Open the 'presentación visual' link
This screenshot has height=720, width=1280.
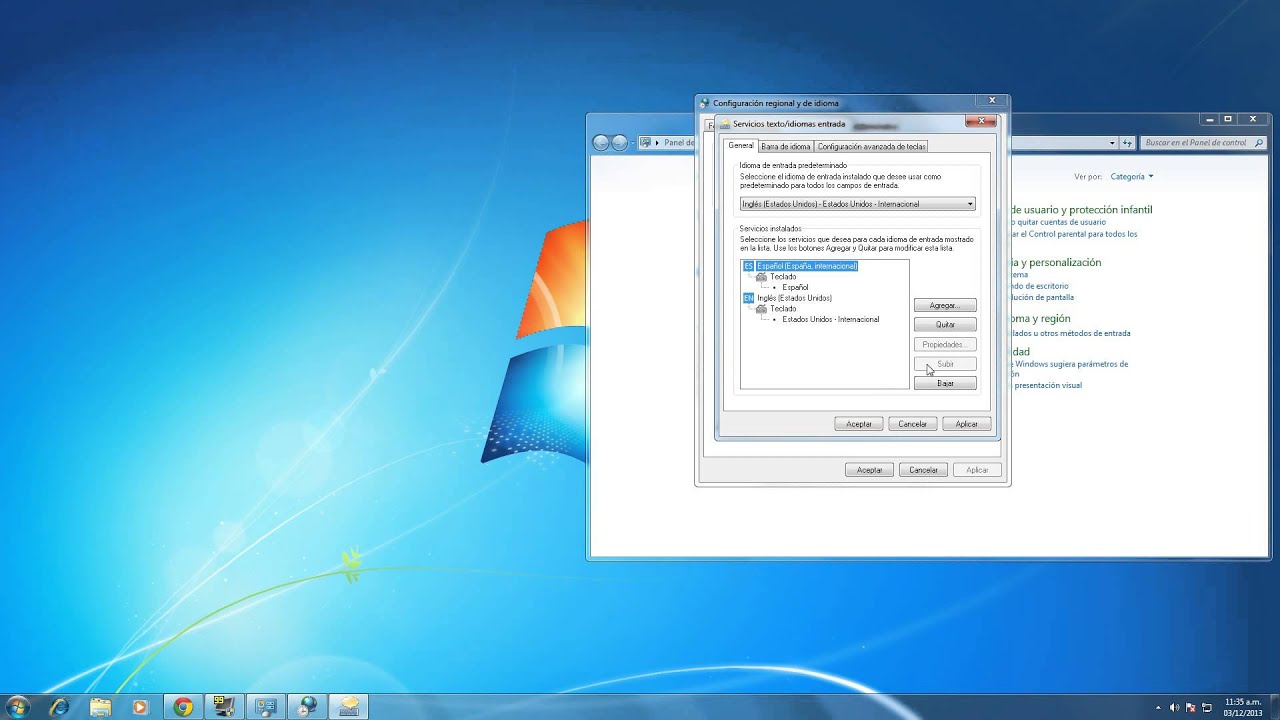coord(1048,385)
